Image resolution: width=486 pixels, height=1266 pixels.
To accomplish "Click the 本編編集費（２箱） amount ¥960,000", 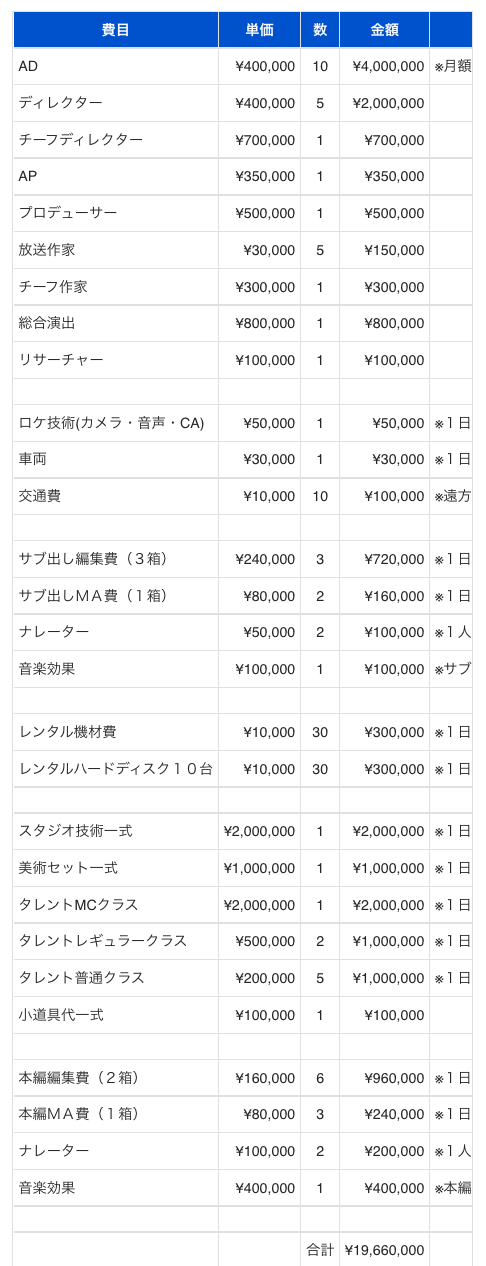I will (385, 1078).
